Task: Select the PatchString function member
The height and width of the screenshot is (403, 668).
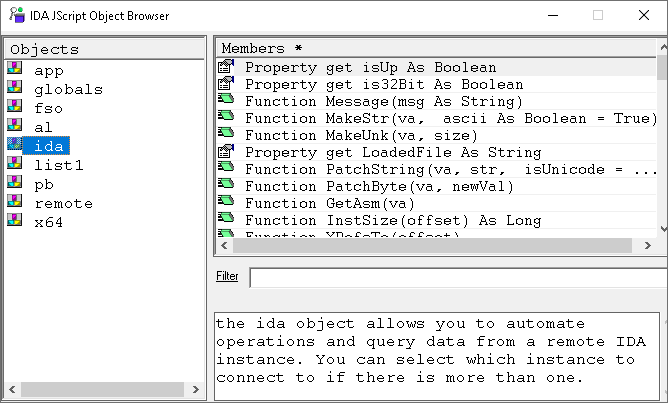Action: click(436, 170)
